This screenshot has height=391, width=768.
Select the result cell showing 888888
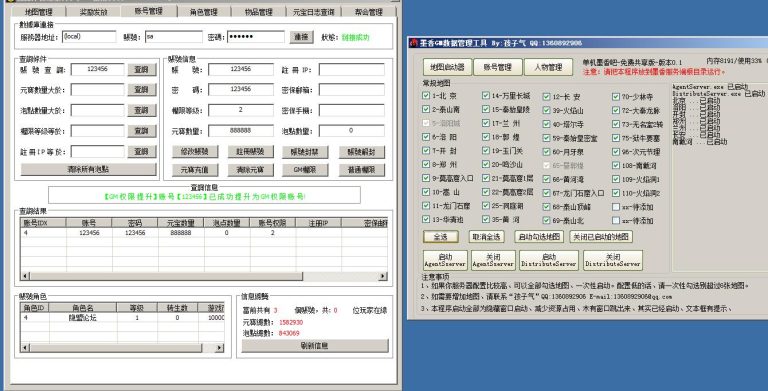[181, 233]
